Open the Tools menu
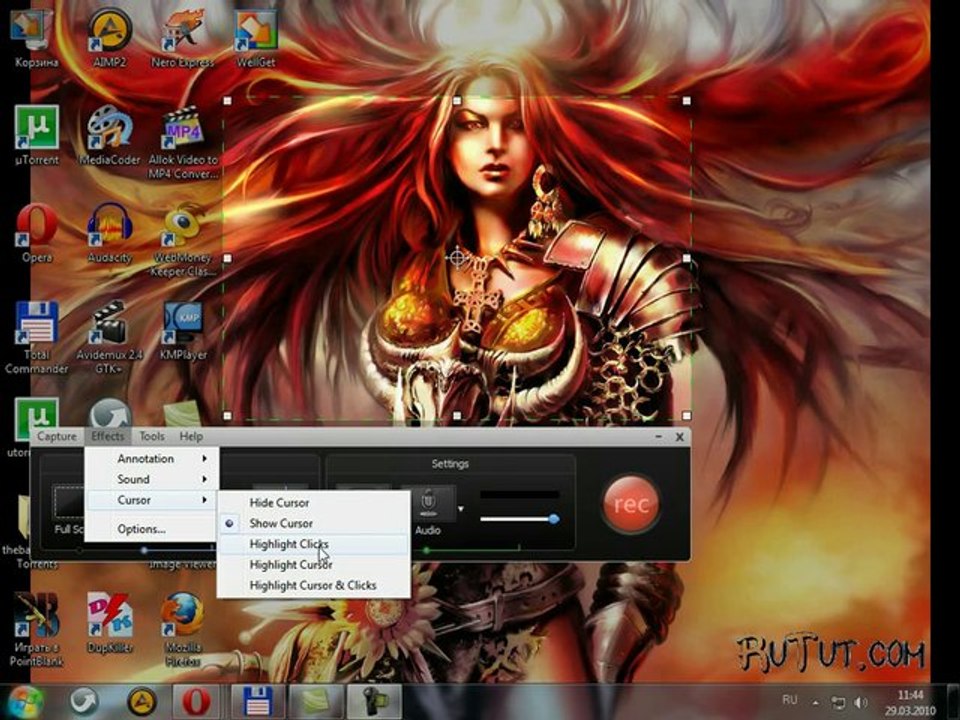This screenshot has height=720, width=960. click(152, 437)
